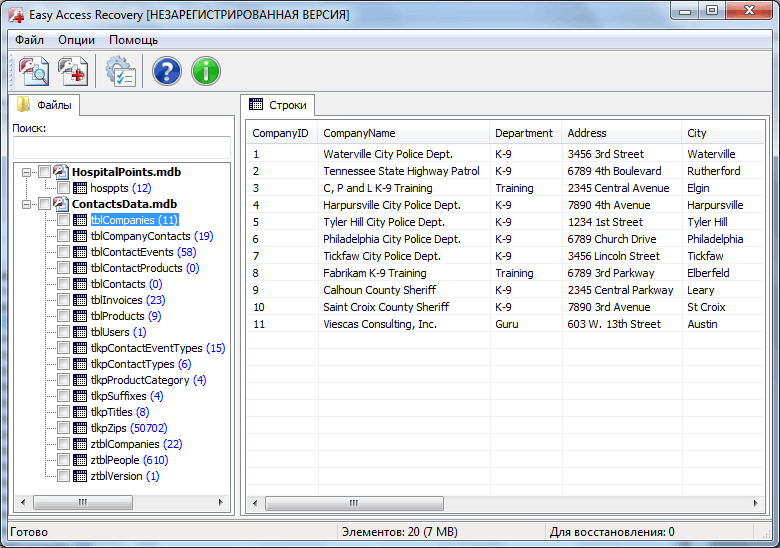Click the scan Access file toolbar icon
The width and height of the screenshot is (780, 548).
[34, 71]
